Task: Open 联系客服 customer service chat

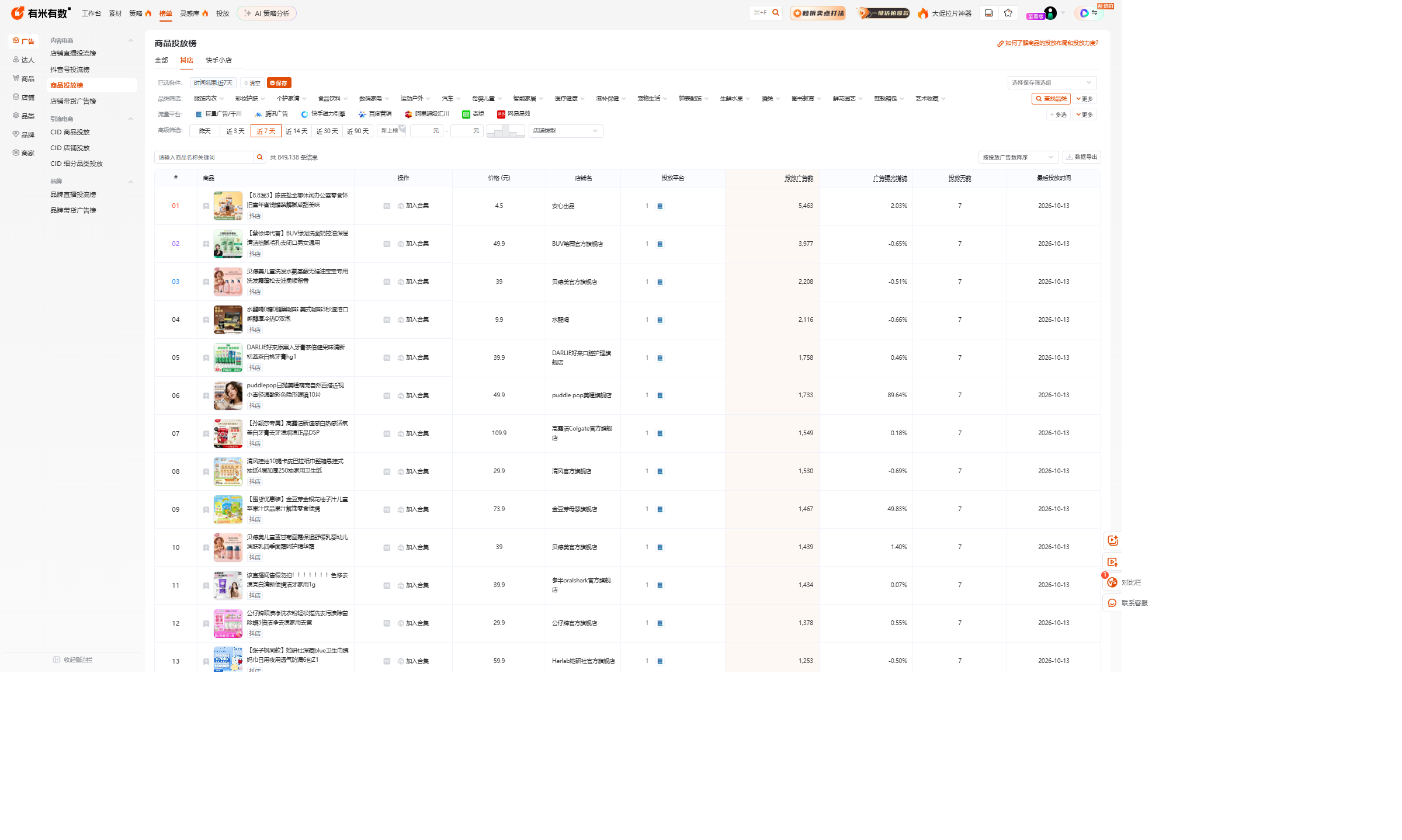Action: click(1112, 603)
